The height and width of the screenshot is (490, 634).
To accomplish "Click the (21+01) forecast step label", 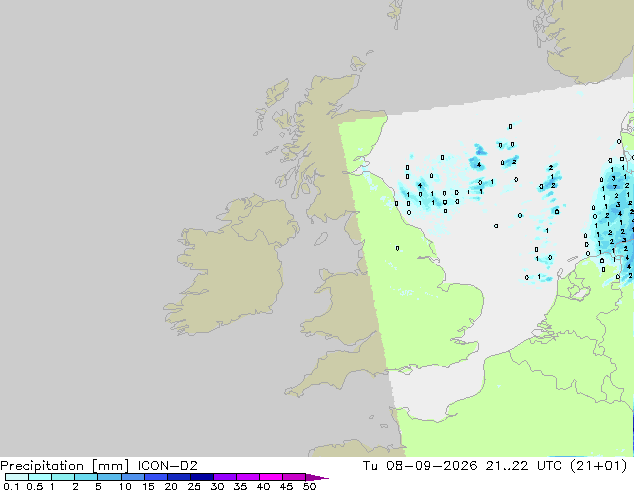I will coord(598,466).
